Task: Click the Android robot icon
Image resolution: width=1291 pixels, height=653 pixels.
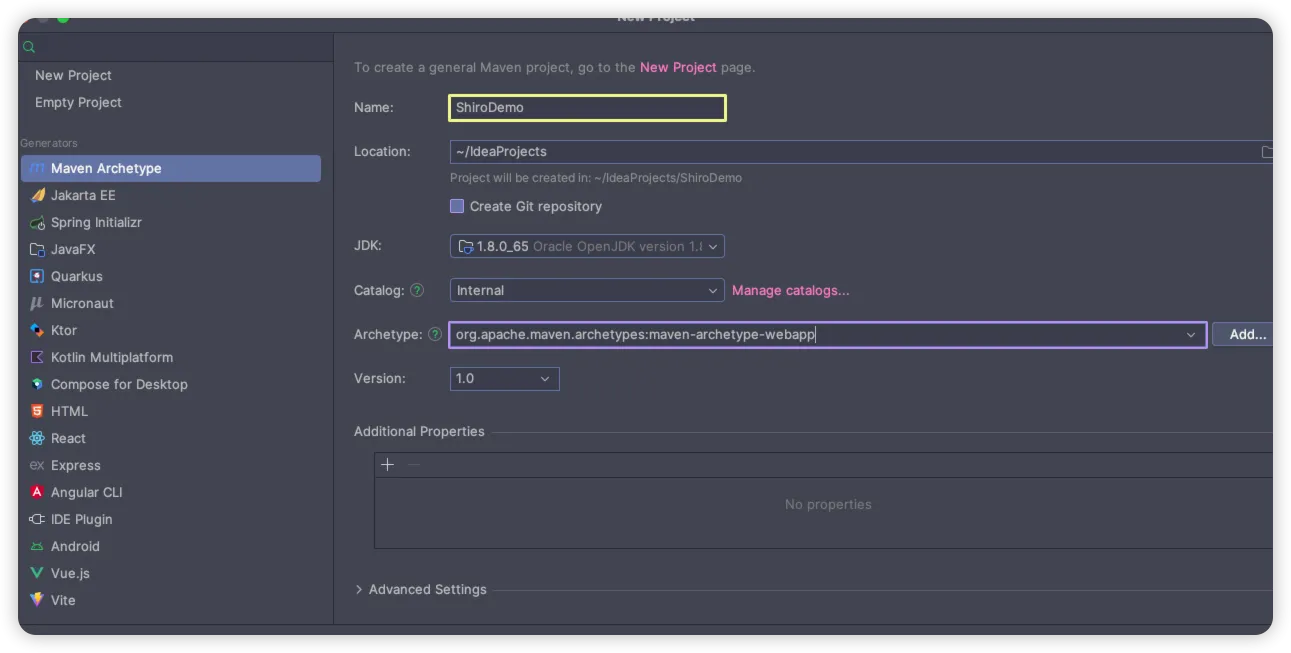Action: click(37, 547)
